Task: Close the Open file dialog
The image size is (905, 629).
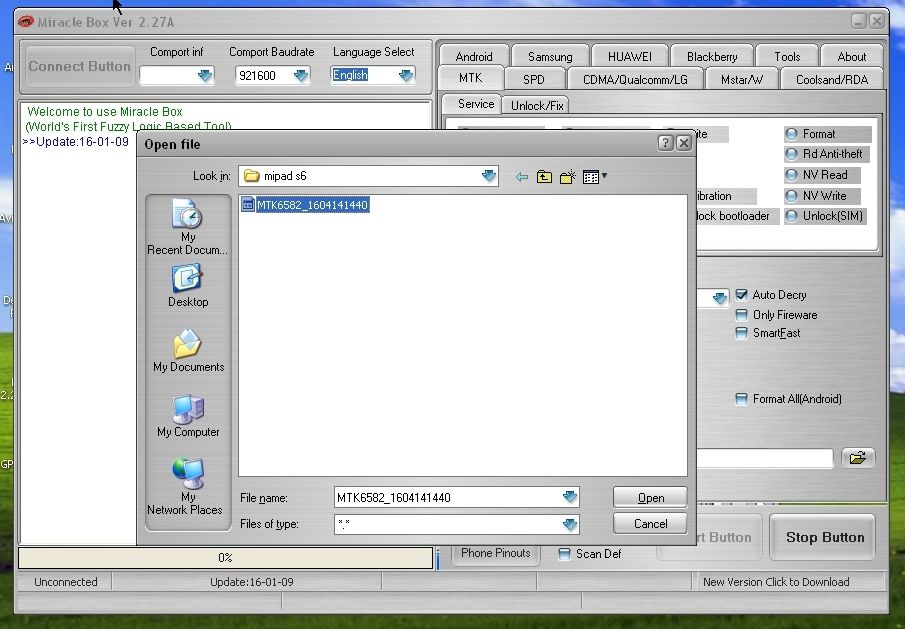Action: pyautogui.click(x=684, y=143)
